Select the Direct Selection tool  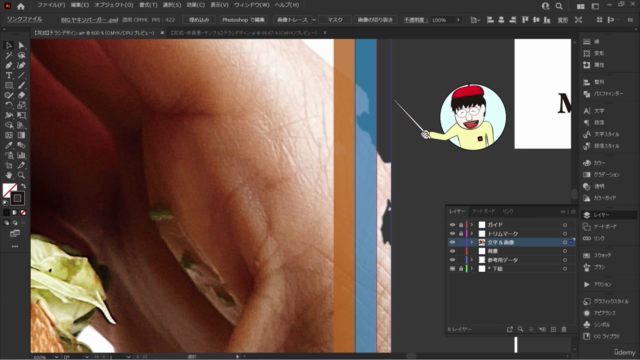pyautogui.click(x=21, y=45)
